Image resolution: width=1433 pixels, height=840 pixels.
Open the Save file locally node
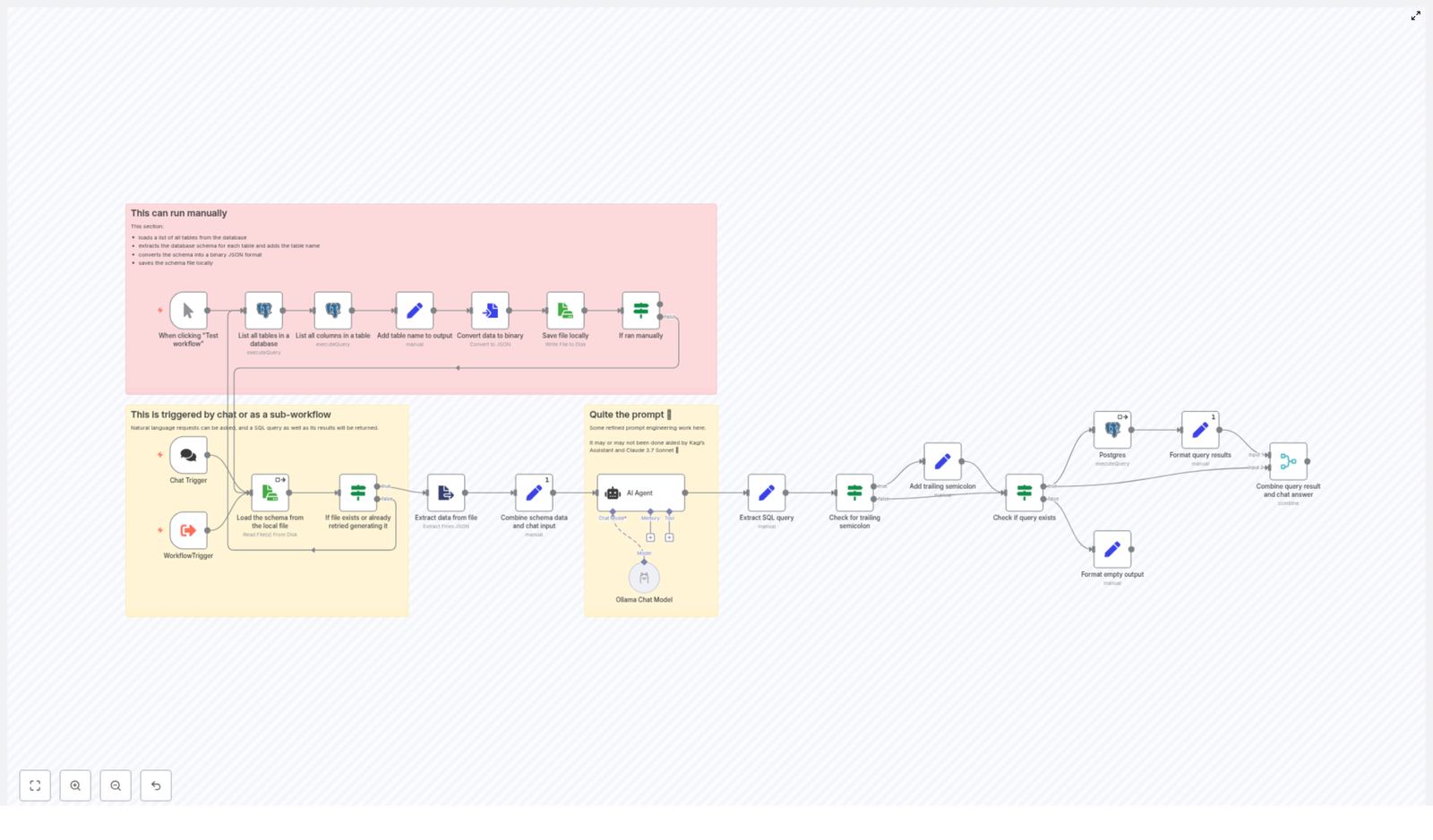(x=564, y=312)
